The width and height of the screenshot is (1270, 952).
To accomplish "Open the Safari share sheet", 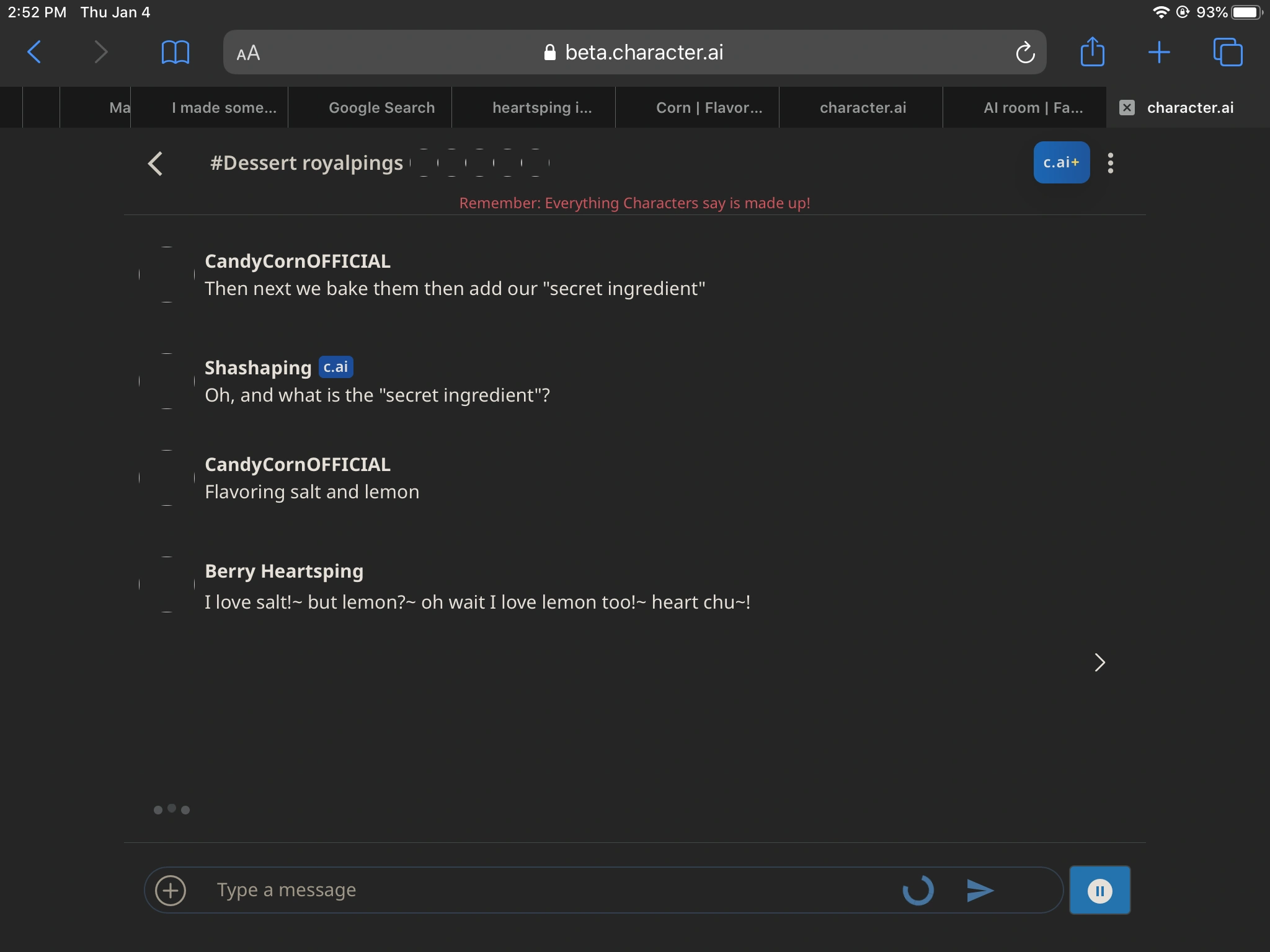I will [1092, 52].
